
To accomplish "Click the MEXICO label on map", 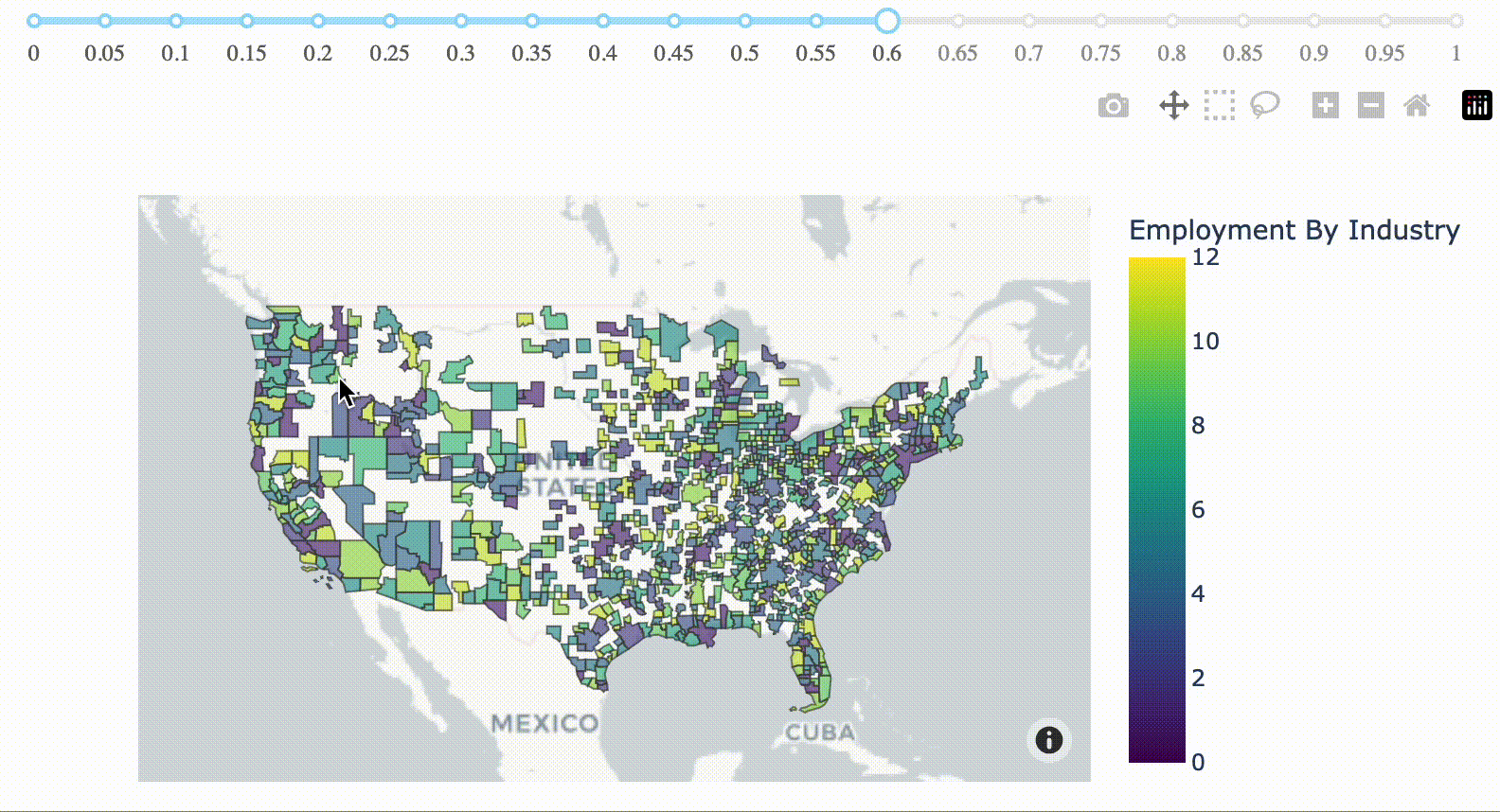I will [x=545, y=724].
